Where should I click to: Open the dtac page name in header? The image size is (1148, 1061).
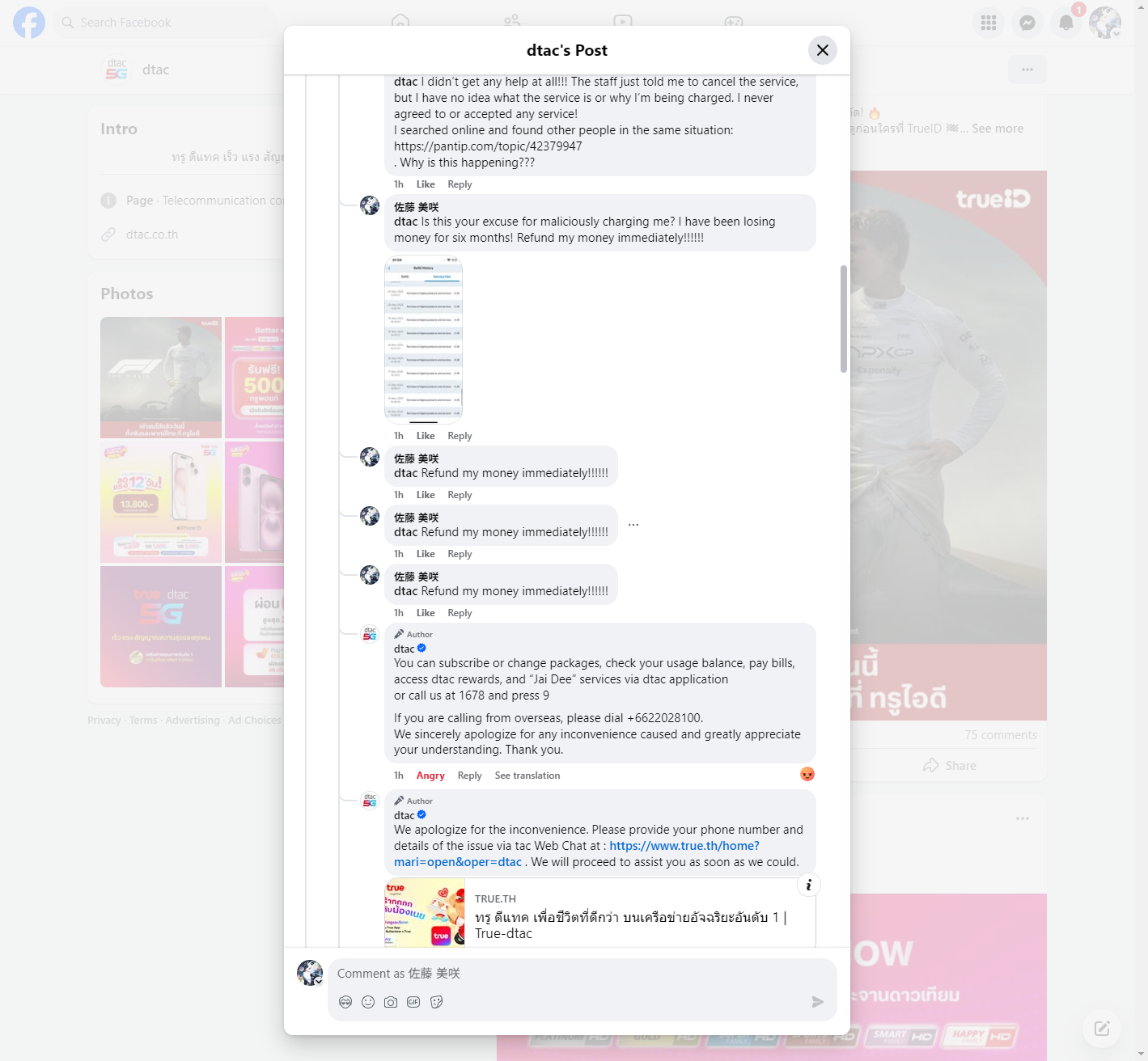156,70
